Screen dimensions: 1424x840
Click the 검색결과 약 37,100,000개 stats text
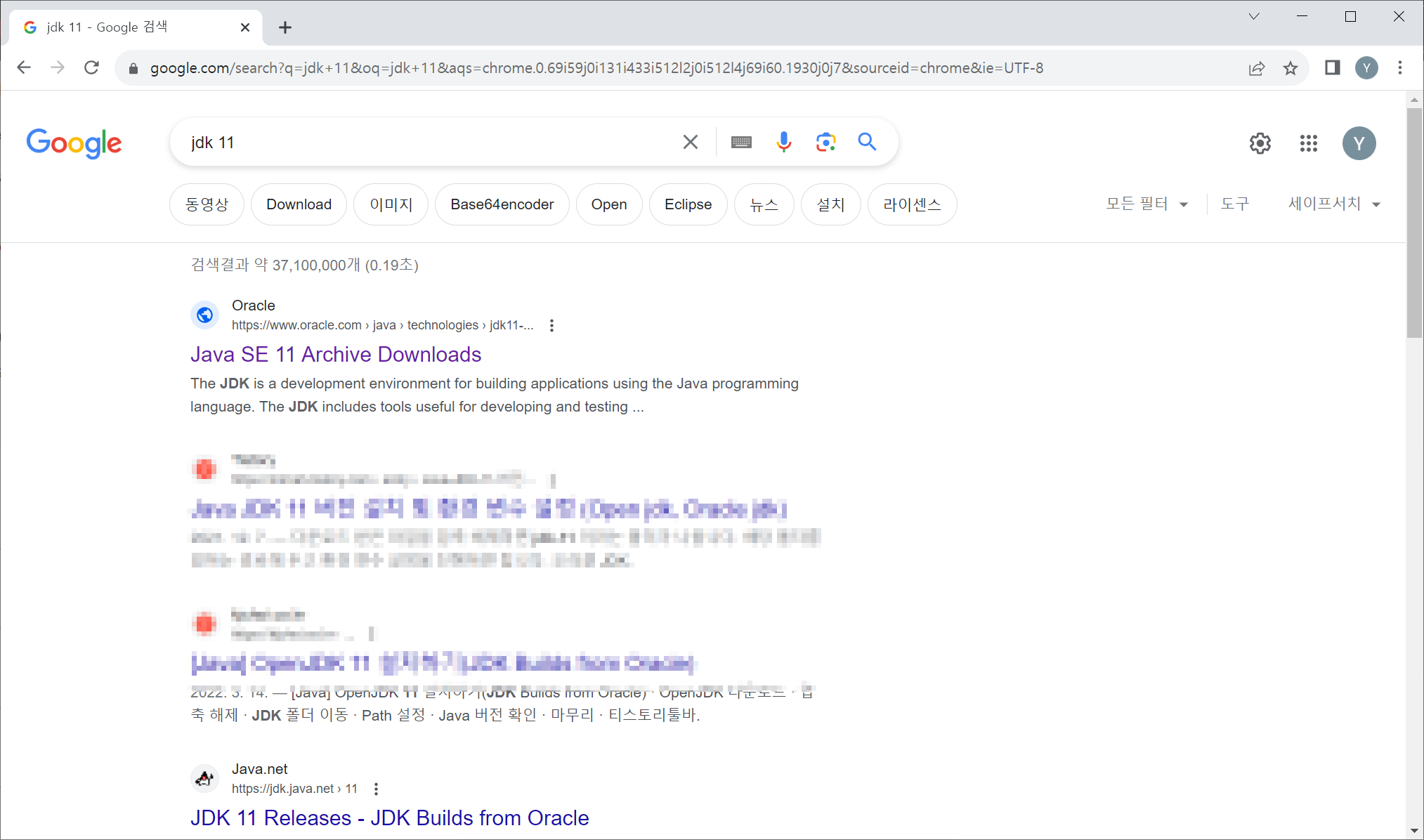point(304,265)
